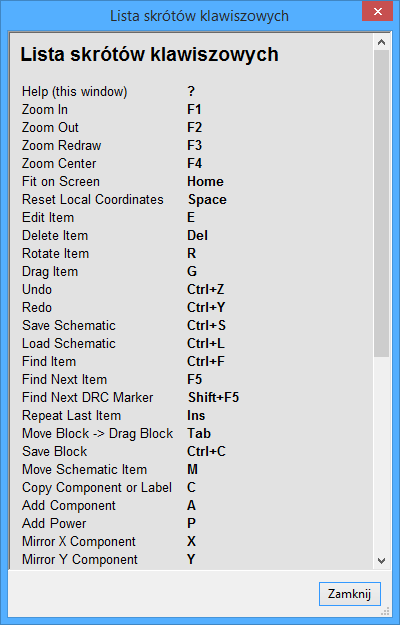Viewport: 400px width, 625px height.
Task: Click the "Move Block -> Drag Block" text
Action: pyautogui.click(x=97, y=434)
